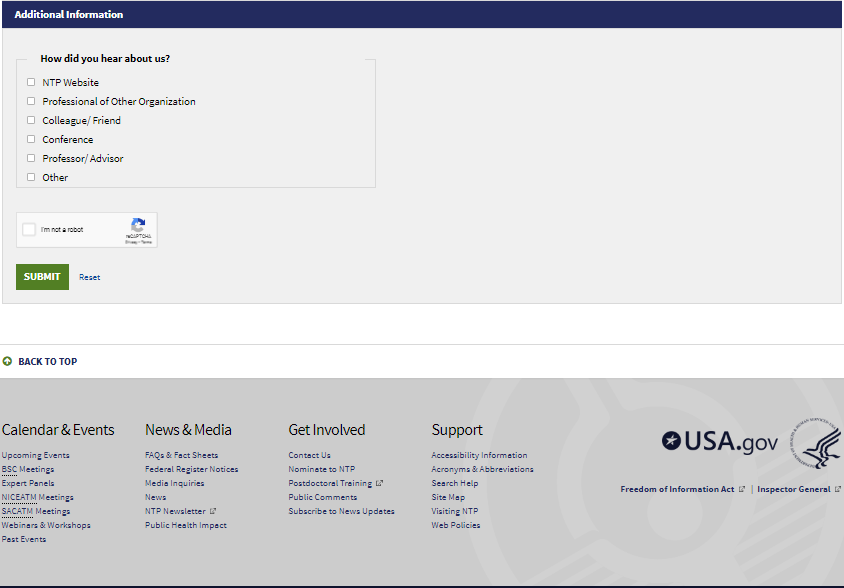This screenshot has height=588, width=844.
Task: Check the Professor/ Advisor option
Action: click(31, 158)
